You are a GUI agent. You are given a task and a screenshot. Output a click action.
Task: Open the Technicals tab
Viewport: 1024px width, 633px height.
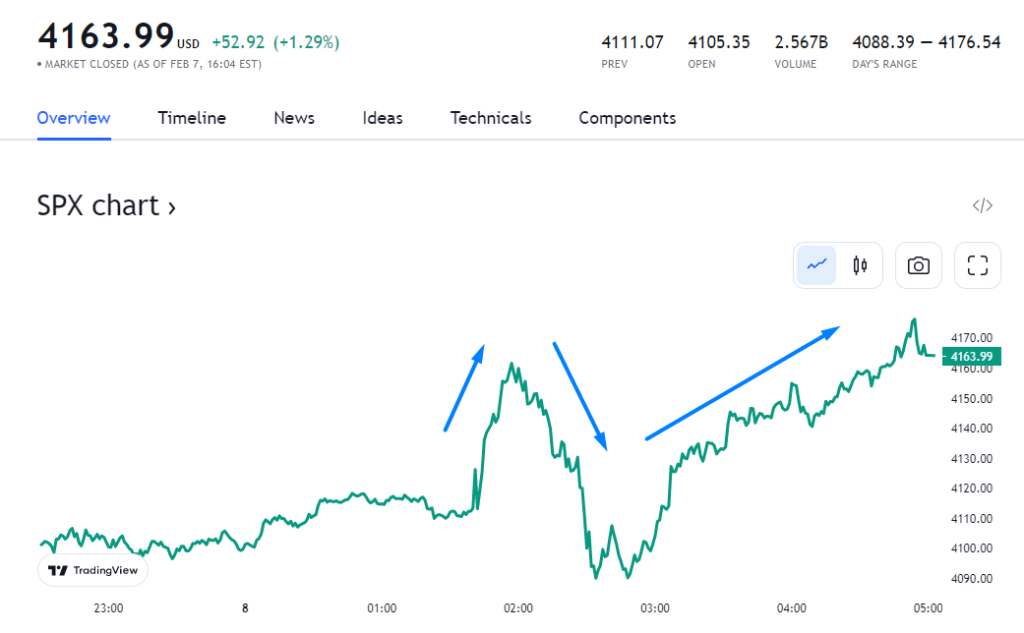click(490, 118)
